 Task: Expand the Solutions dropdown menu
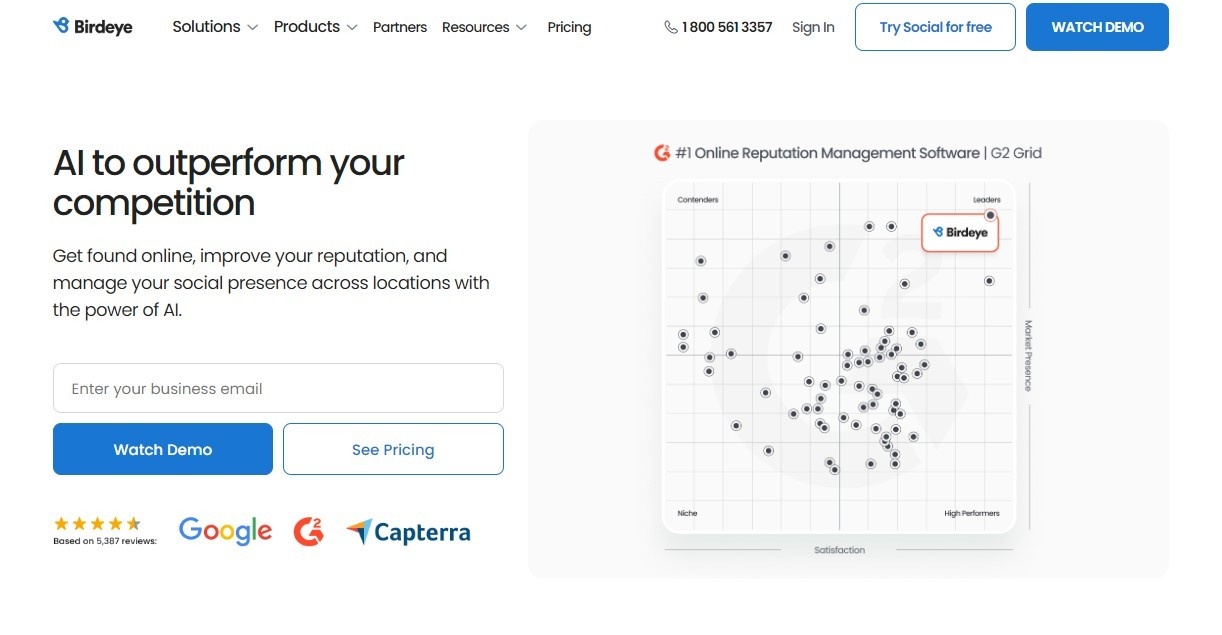[215, 27]
